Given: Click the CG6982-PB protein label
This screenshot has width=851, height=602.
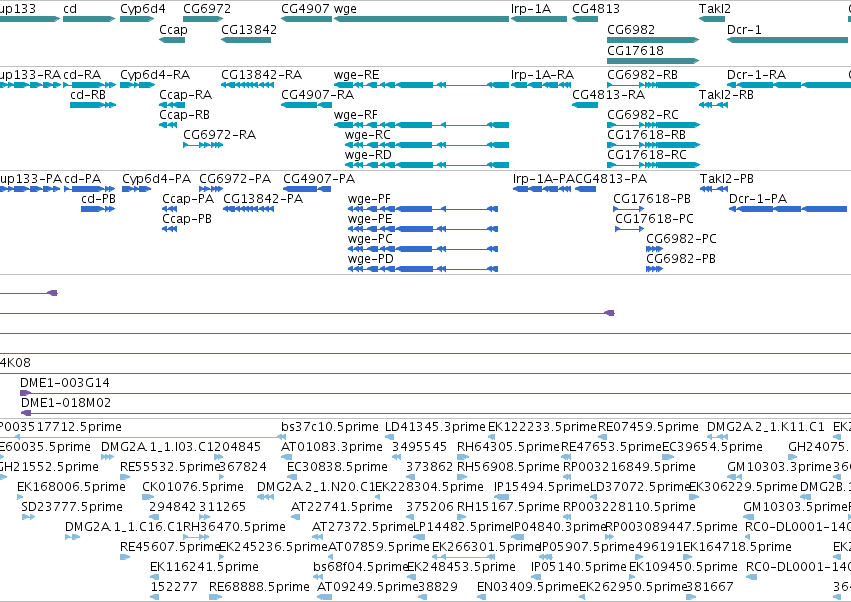Looking at the screenshot, I should (x=681, y=259).
